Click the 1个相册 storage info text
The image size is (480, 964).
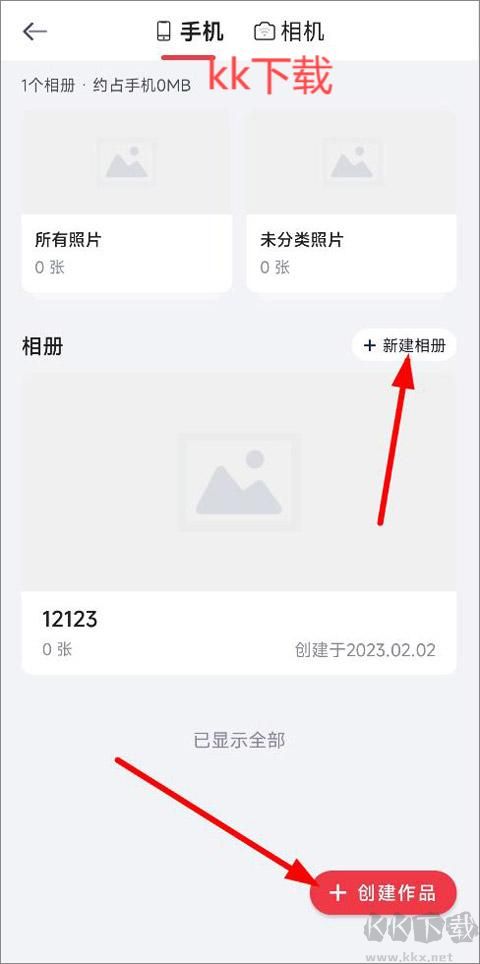(106, 85)
